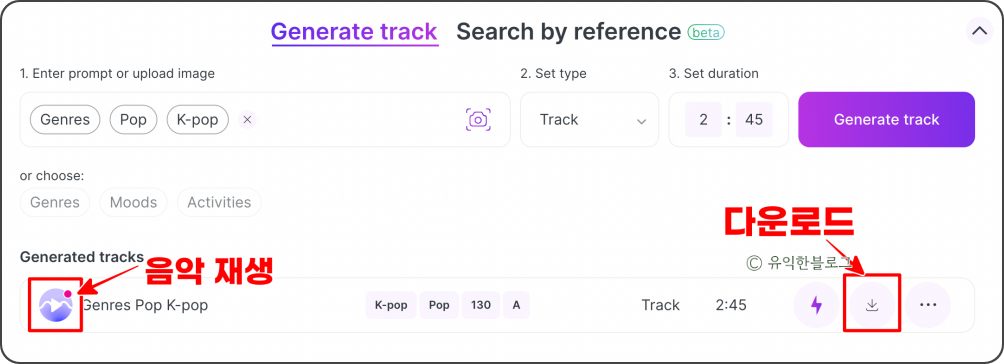Click the seconds duration field showing 45
1004x364 pixels.
[754, 120]
